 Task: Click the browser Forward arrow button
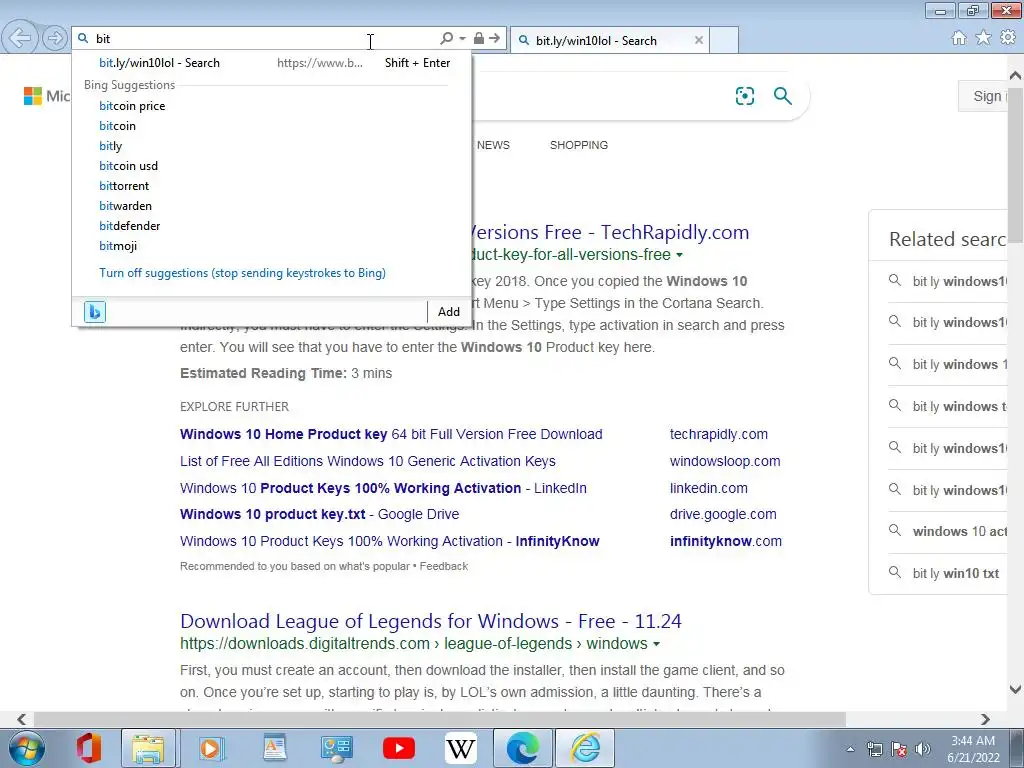55,38
